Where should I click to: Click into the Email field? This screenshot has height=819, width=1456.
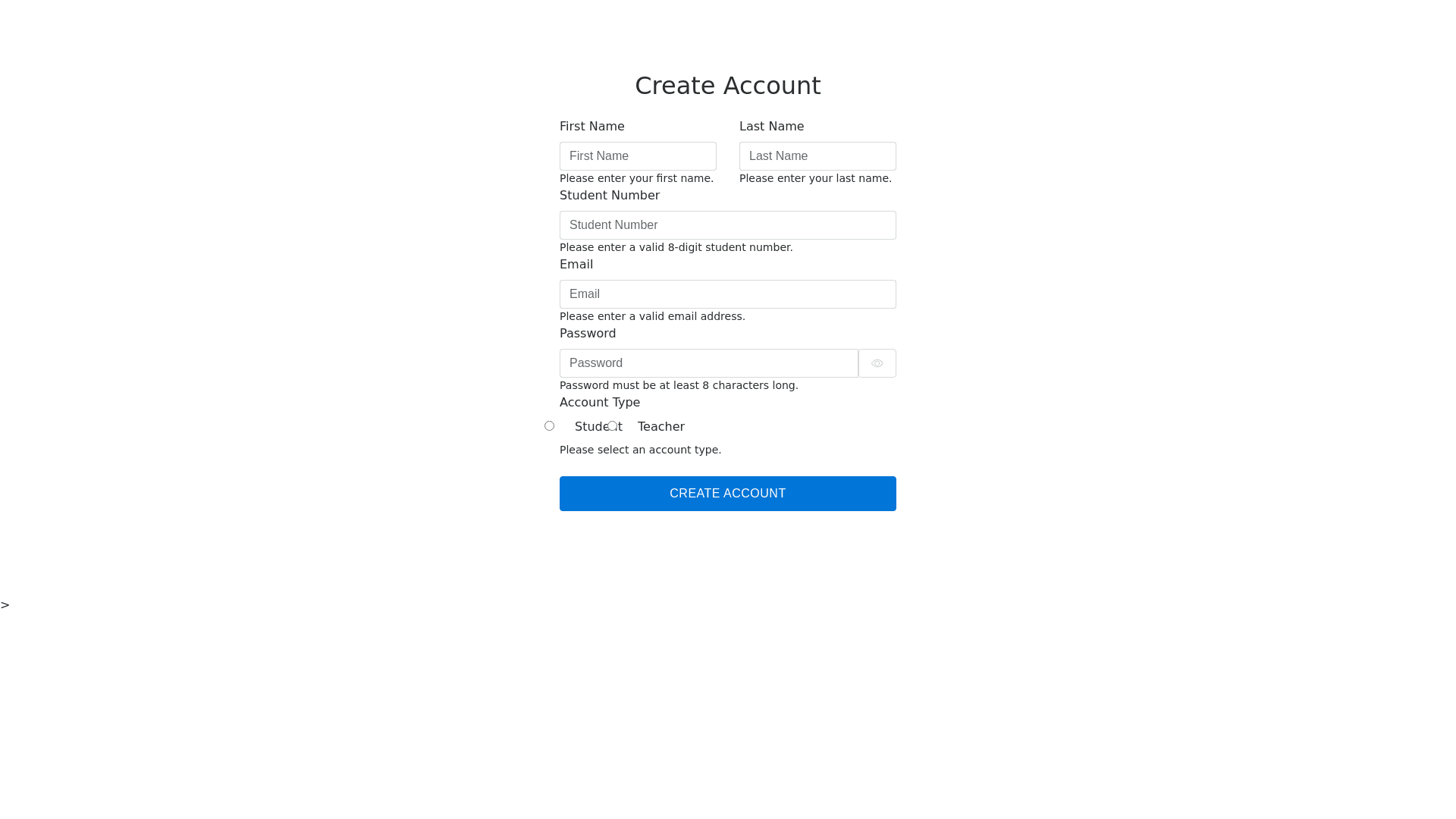coord(728,294)
